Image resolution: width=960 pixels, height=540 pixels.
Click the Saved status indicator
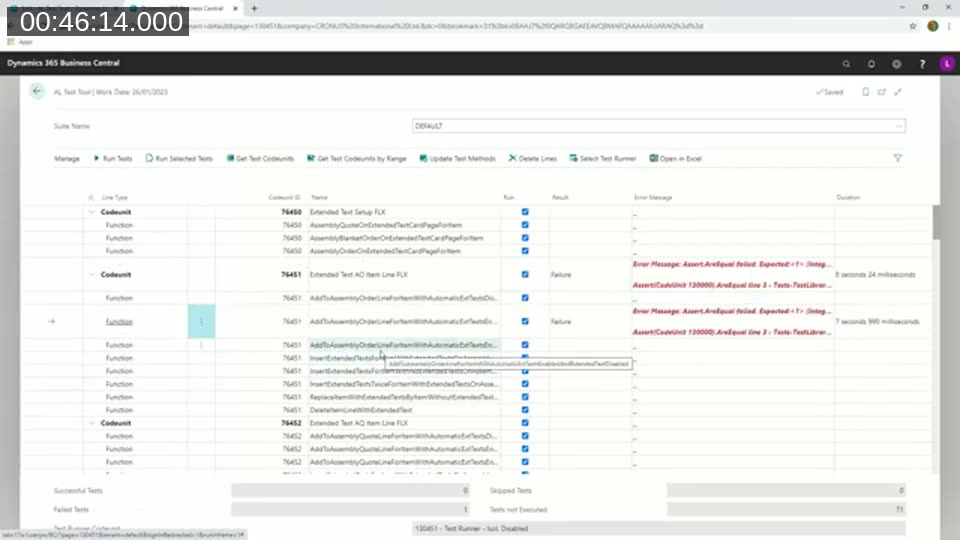(830, 92)
